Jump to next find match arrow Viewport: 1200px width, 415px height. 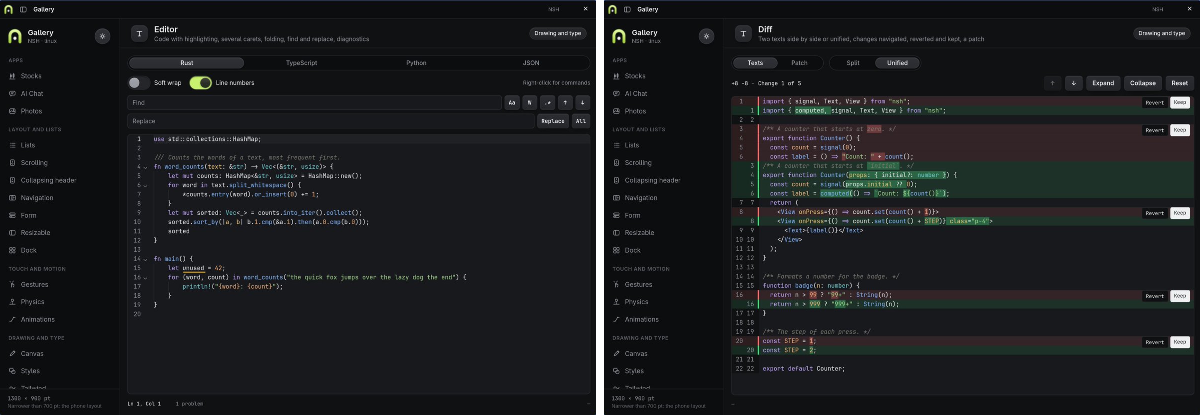[x=583, y=102]
